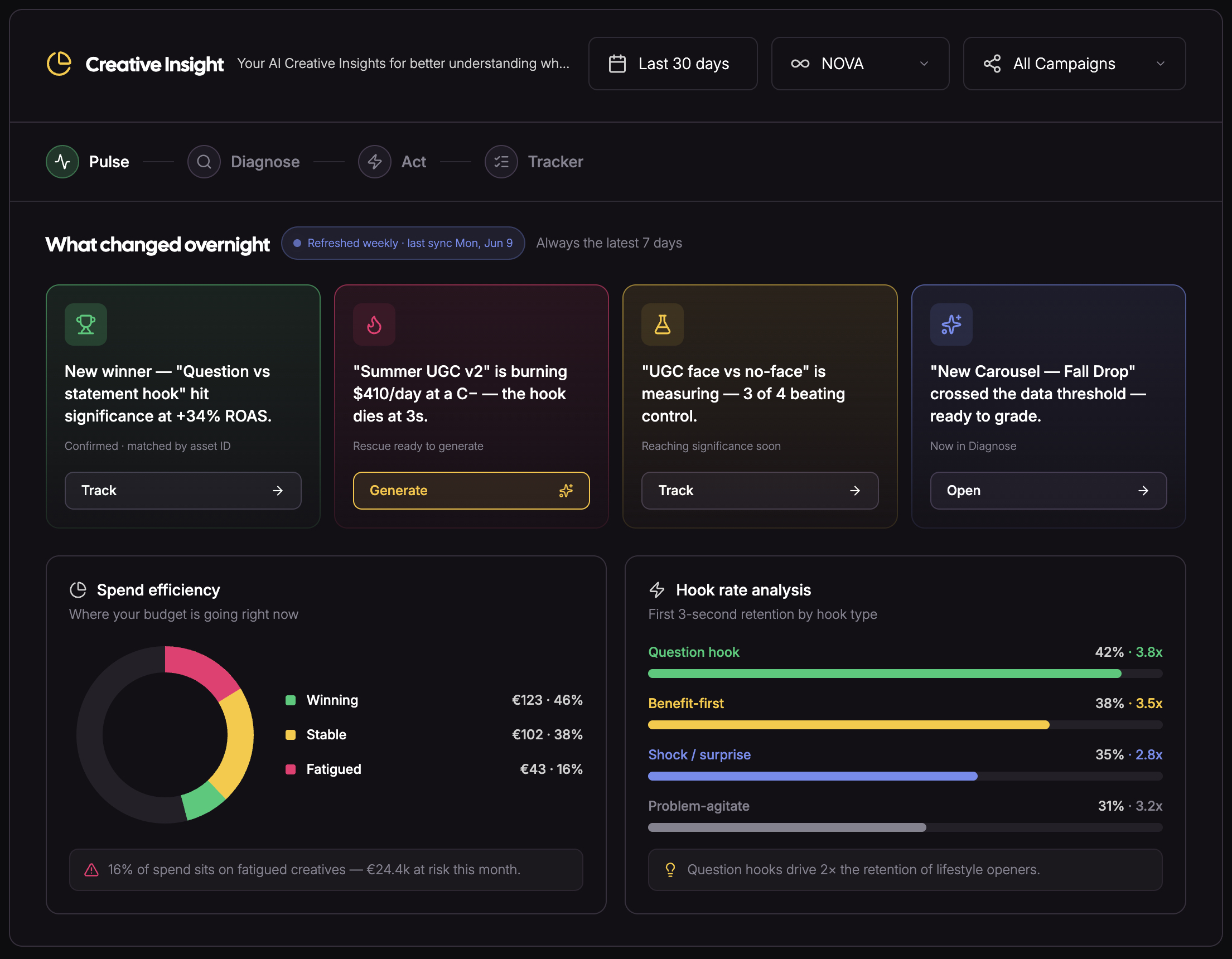Click the arrow icon in the New winner Track button
Image resolution: width=1232 pixels, height=959 pixels.
click(x=278, y=491)
